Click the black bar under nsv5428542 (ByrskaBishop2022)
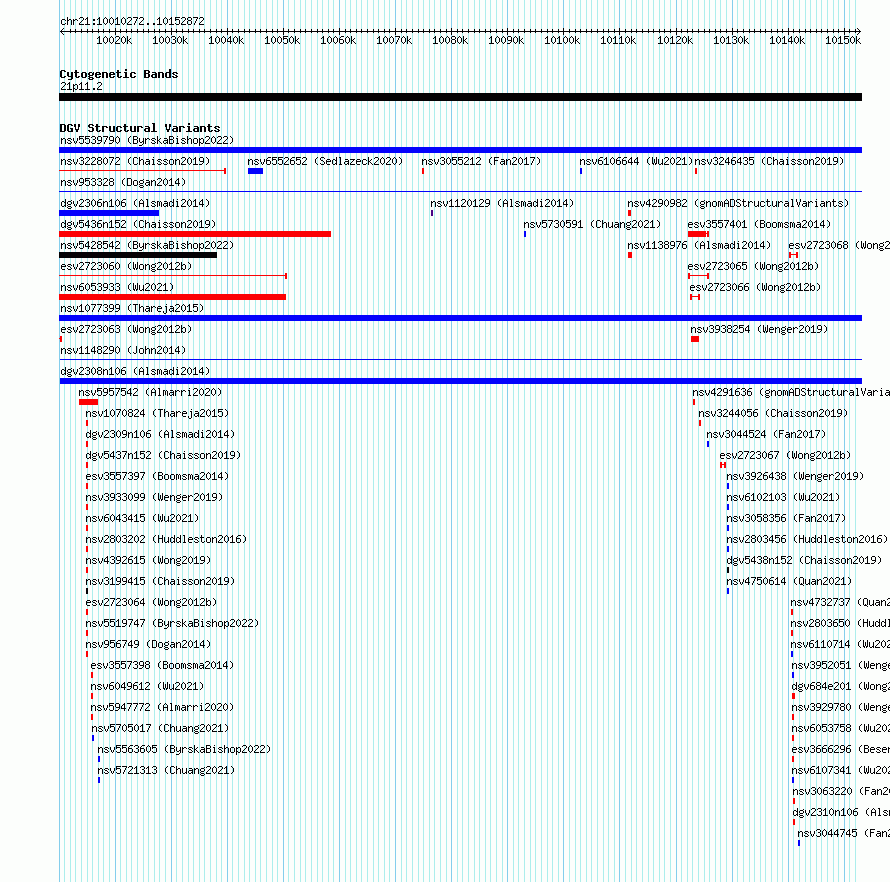Viewport: 890px width, 882px height. click(x=138, y=255)
